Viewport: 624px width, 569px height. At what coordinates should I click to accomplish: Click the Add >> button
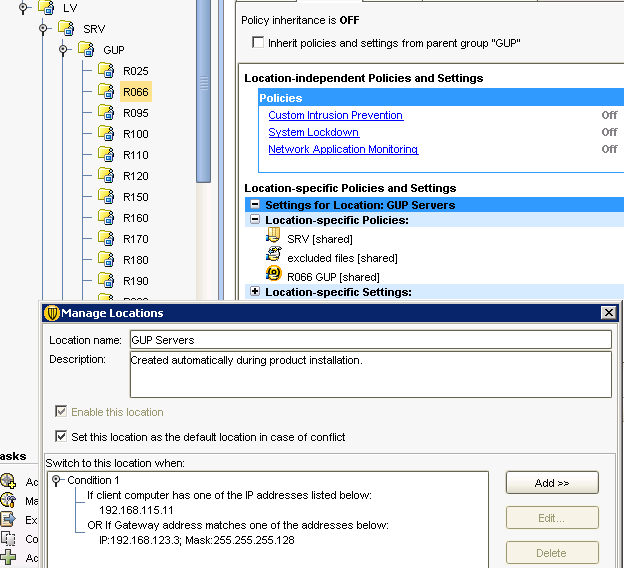click(552, 483)
